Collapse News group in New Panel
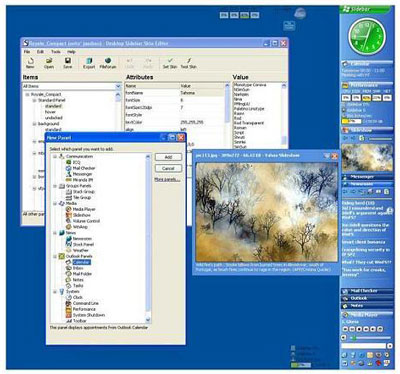 tap(55, 233)
